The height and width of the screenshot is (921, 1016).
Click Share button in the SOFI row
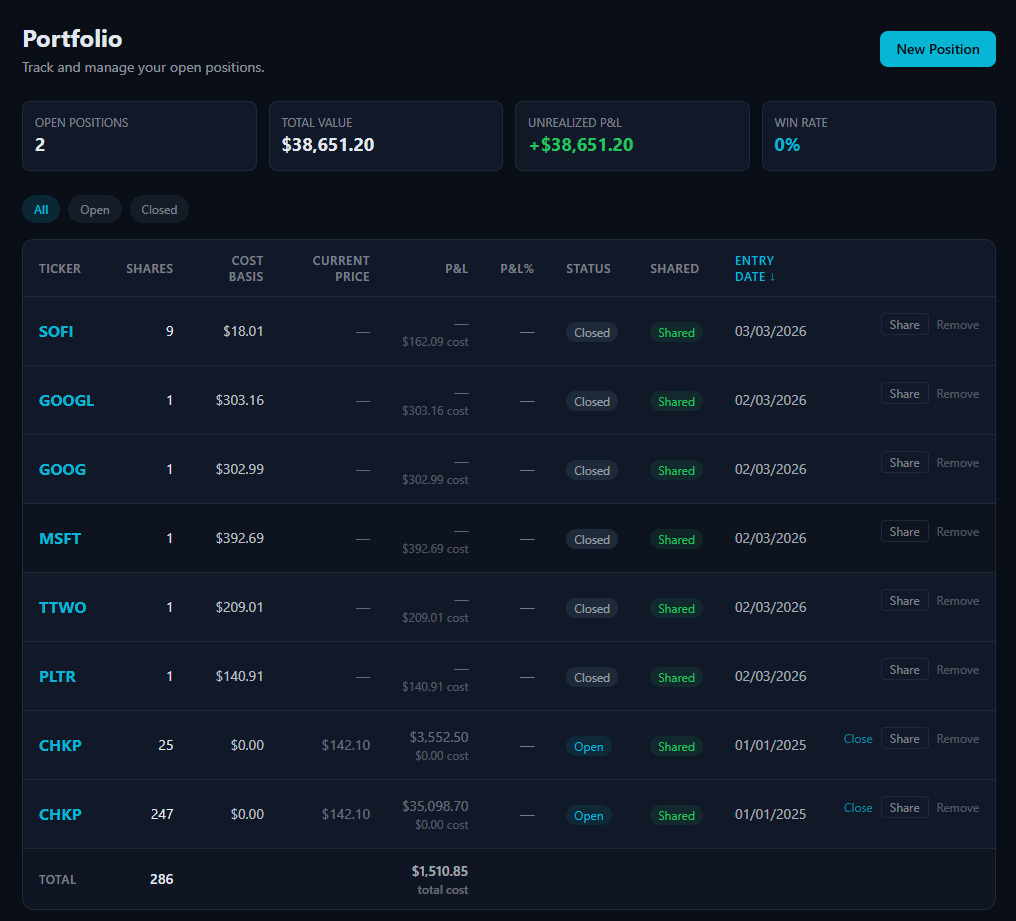(904, 325)
